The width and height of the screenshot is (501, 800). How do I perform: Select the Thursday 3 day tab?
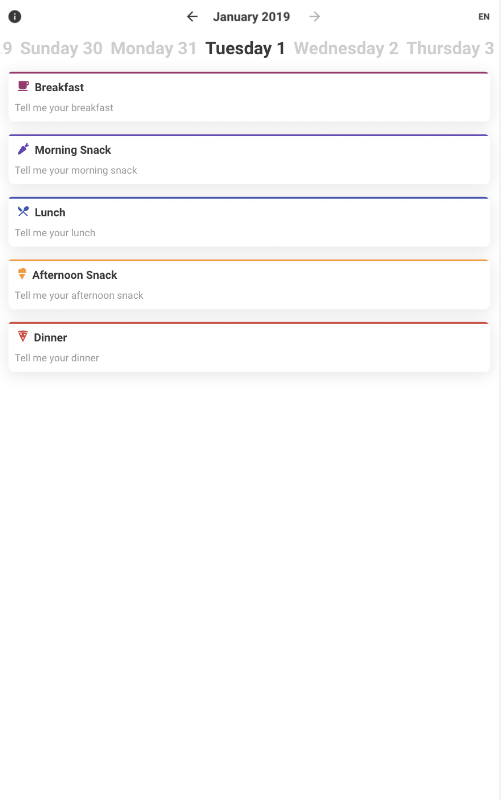pyautogui.click(x=450, y=48)
